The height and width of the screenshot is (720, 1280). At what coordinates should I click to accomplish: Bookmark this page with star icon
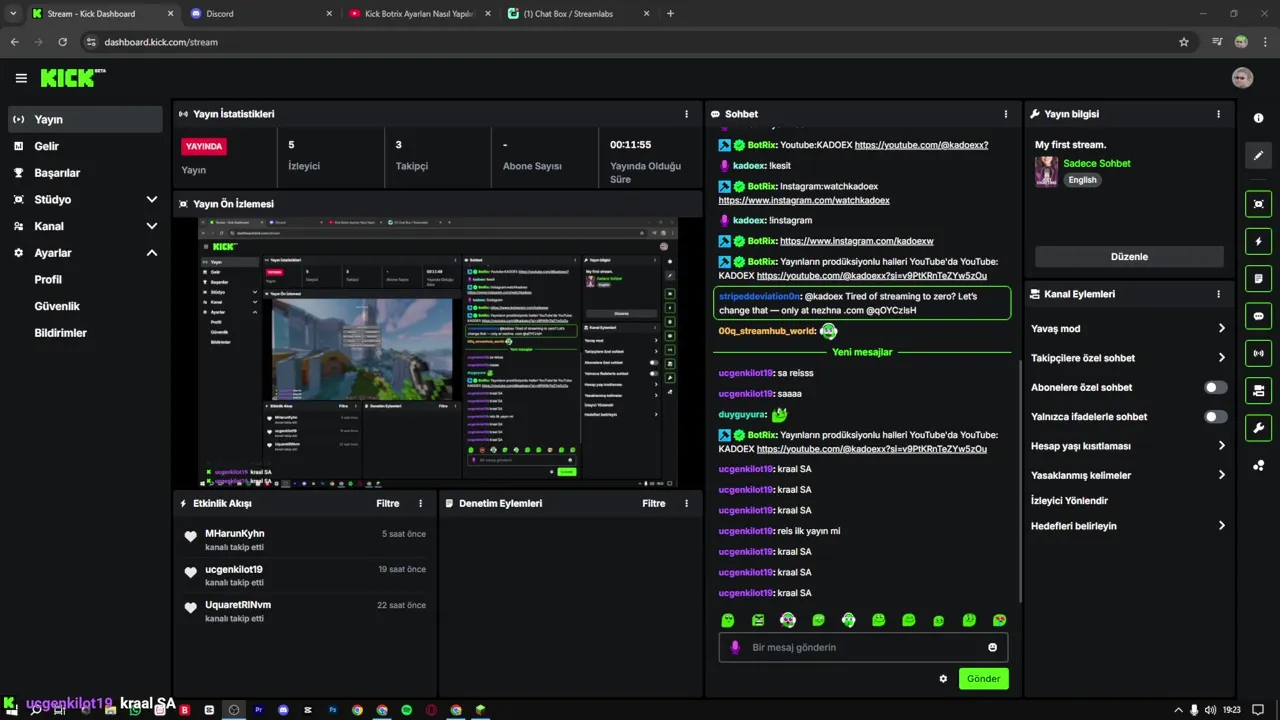click(1184, 42)
